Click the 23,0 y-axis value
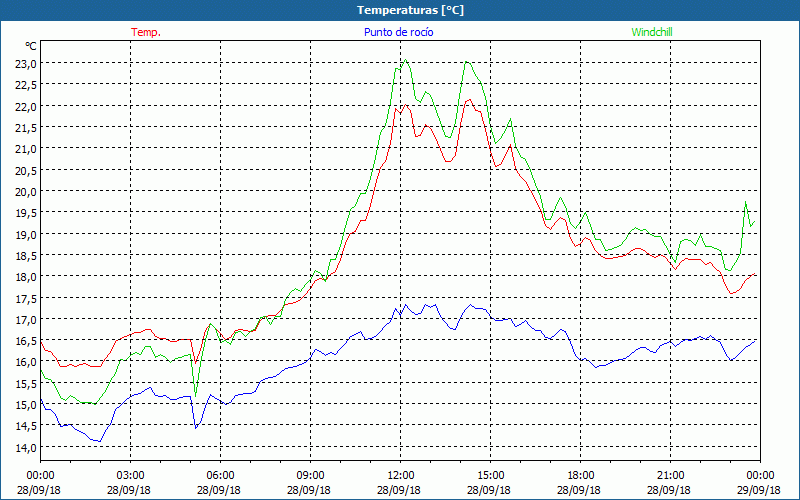This screenshot has width=800, height=500. (26, 64)
